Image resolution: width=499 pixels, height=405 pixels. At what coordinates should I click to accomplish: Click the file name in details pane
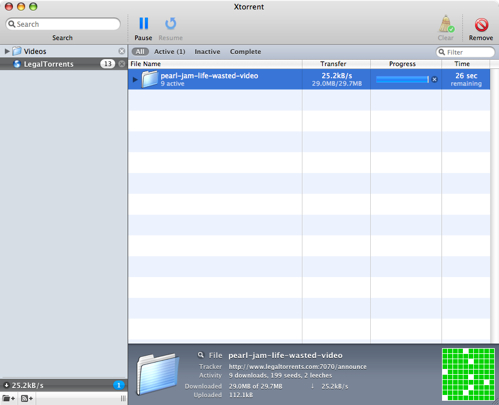click(285, 355)
